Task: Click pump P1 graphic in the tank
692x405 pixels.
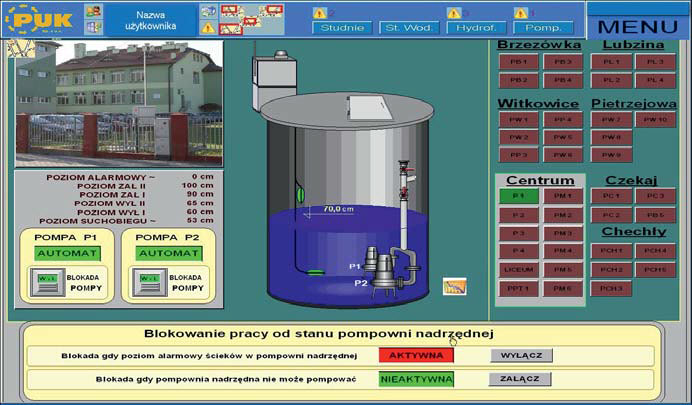Action: pos(376,261)
